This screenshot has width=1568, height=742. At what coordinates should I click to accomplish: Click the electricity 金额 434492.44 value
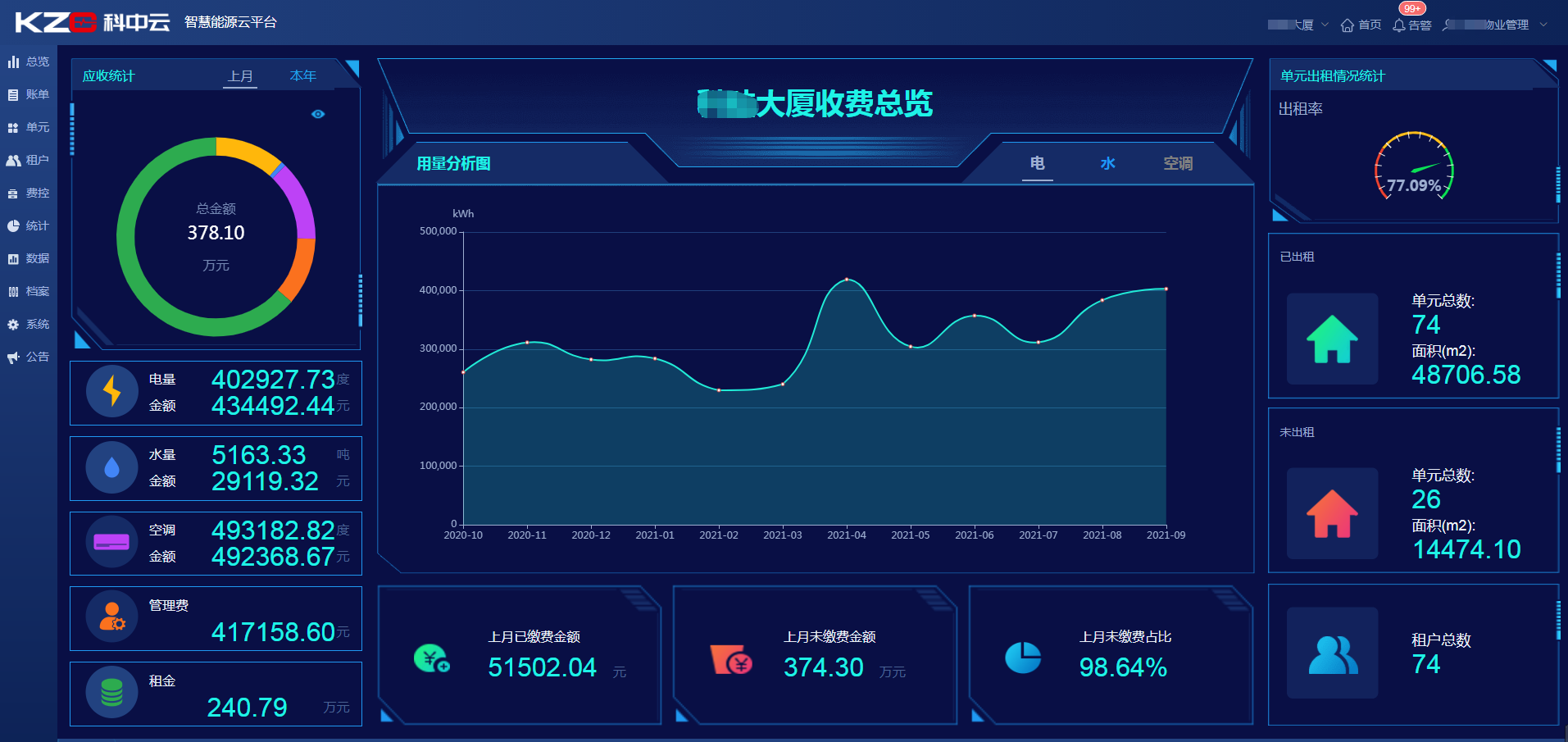point(273,405)
